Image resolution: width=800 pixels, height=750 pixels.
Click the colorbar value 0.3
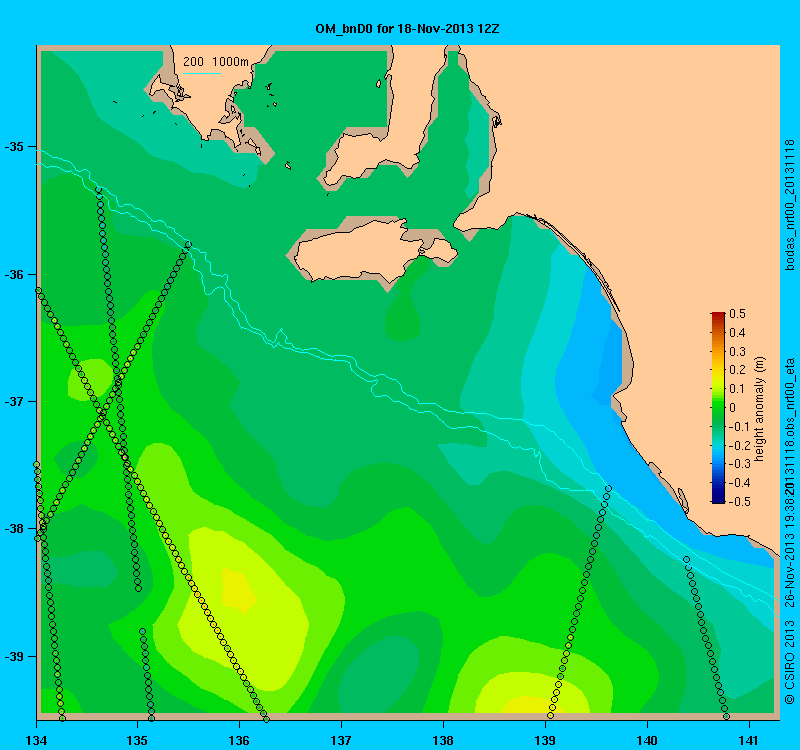(x=737, y=352)
